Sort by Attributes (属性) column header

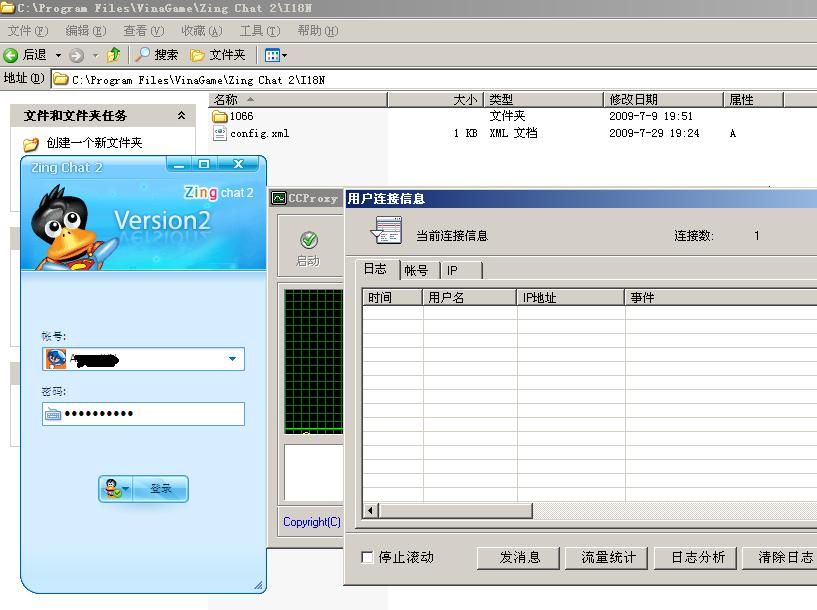pyautogui.click(x=754, y=99)
